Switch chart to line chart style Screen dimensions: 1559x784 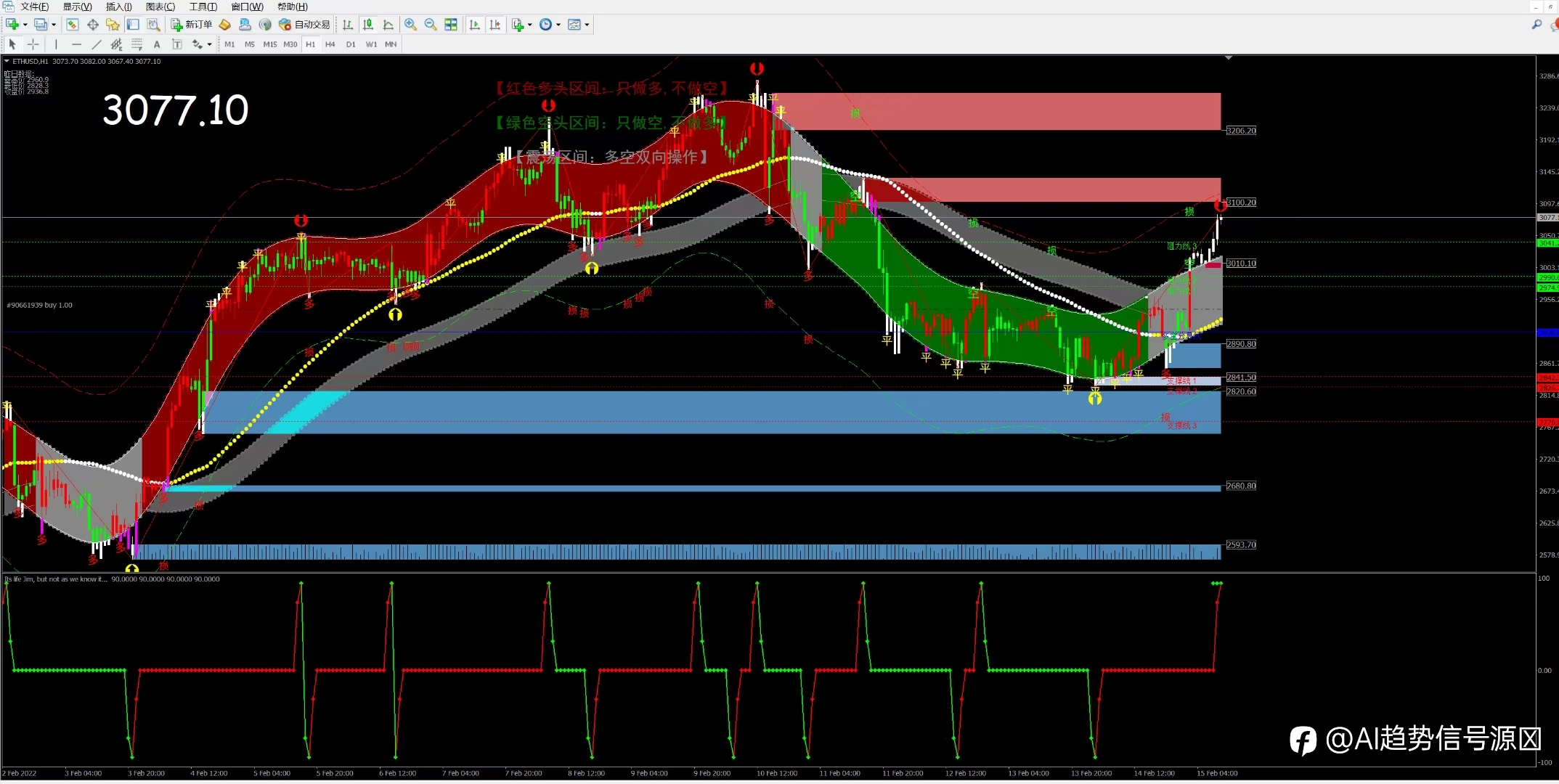(x=388, y=25)
